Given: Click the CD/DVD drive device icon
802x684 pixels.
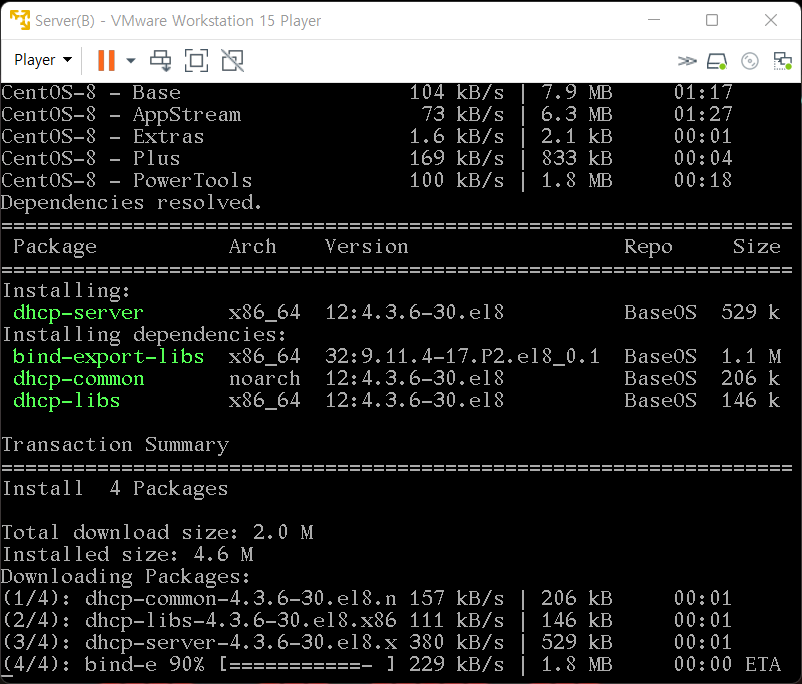Looking at the screenshot, I should (749, 61).
